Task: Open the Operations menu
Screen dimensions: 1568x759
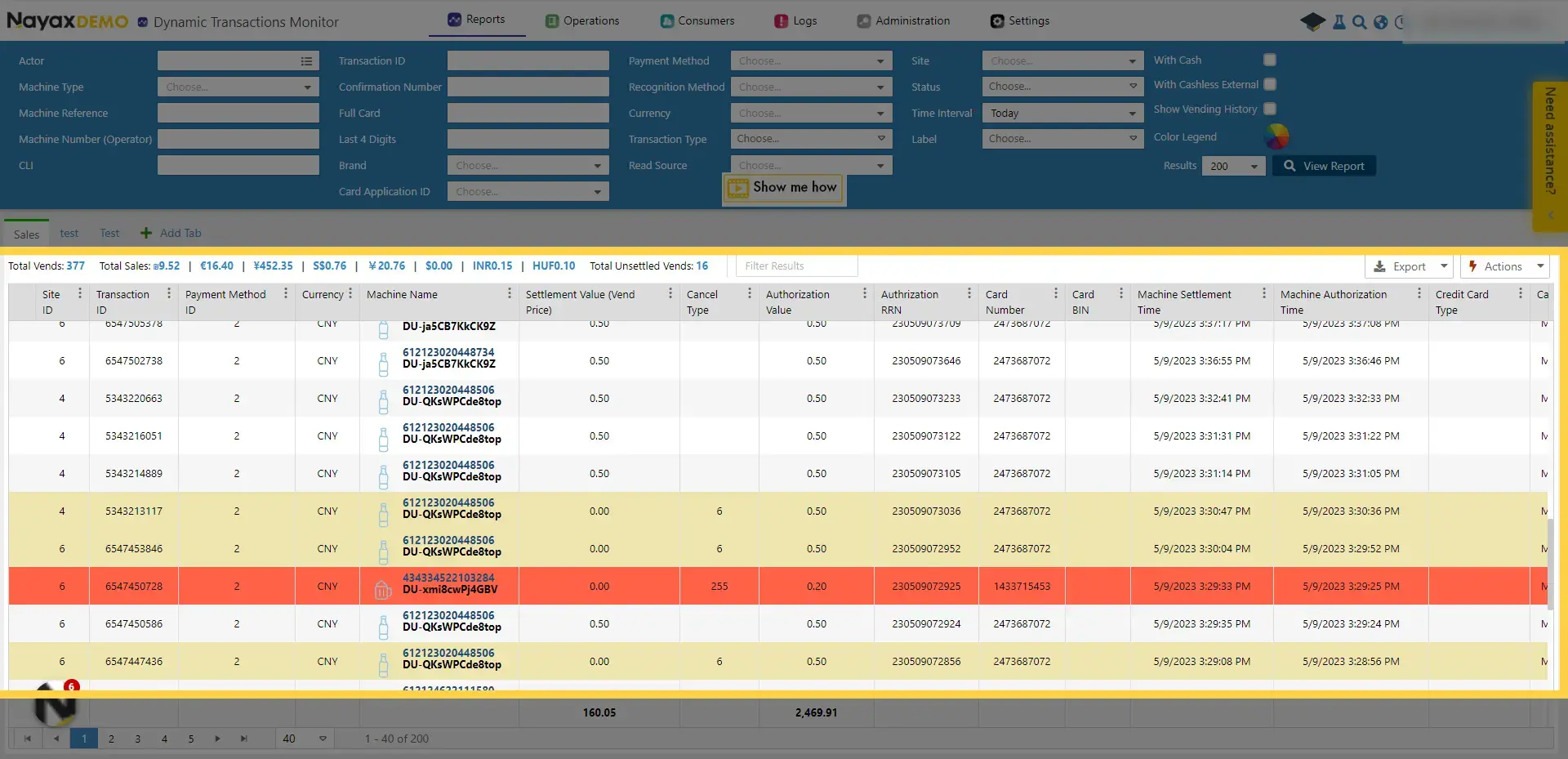Action: pyautogui.click(x=582, y=21)
